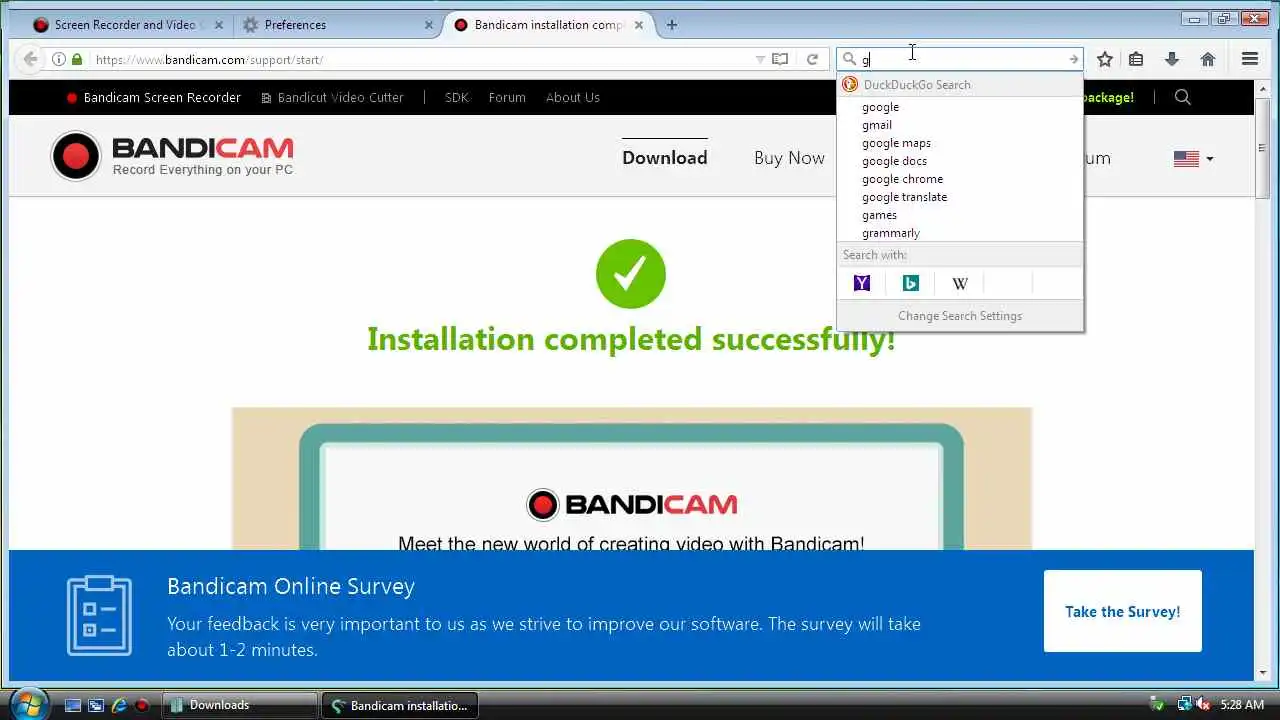The height and width of the screenshot is (720, 1280).
Task: Click Bandicut Video Cutter link
Action: coord(332,97)
